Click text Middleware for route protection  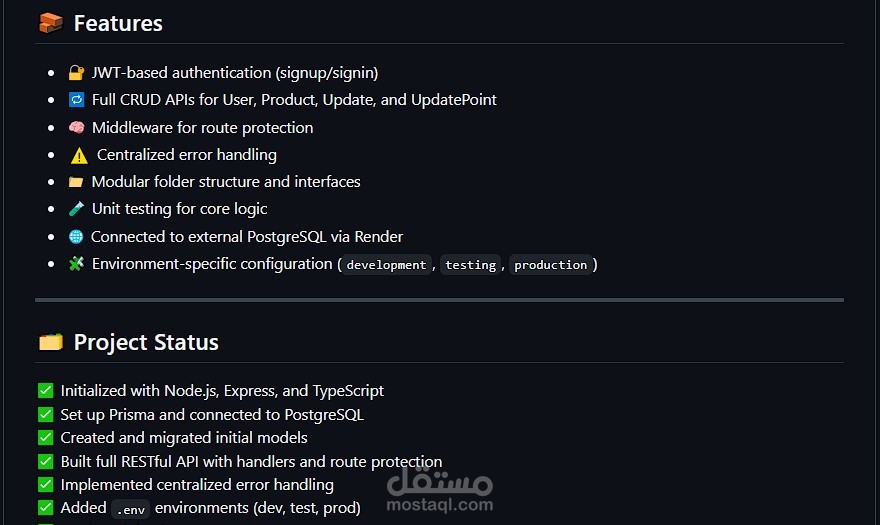[203, 127]
